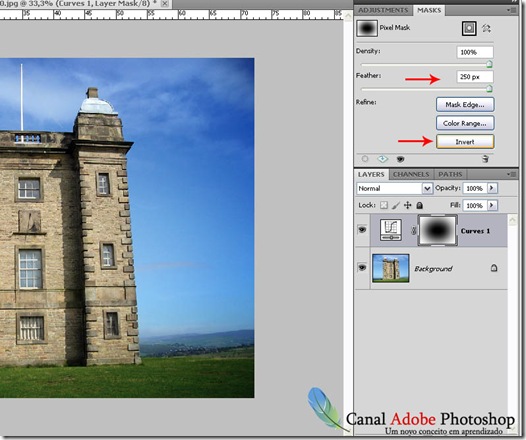The image size is (526, 440).
Task: Open the Mask Edge dialog
Action: tap(465, 105)
